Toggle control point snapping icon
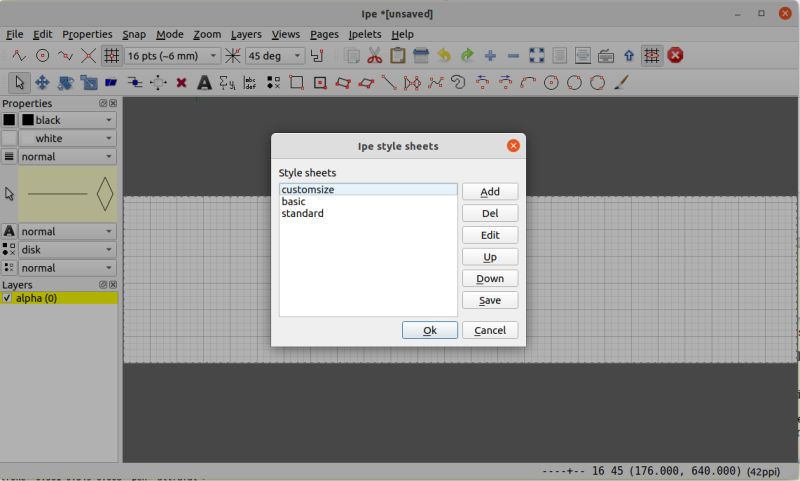Viewport: 800px width, 481px height. click(x=42, y=56)
